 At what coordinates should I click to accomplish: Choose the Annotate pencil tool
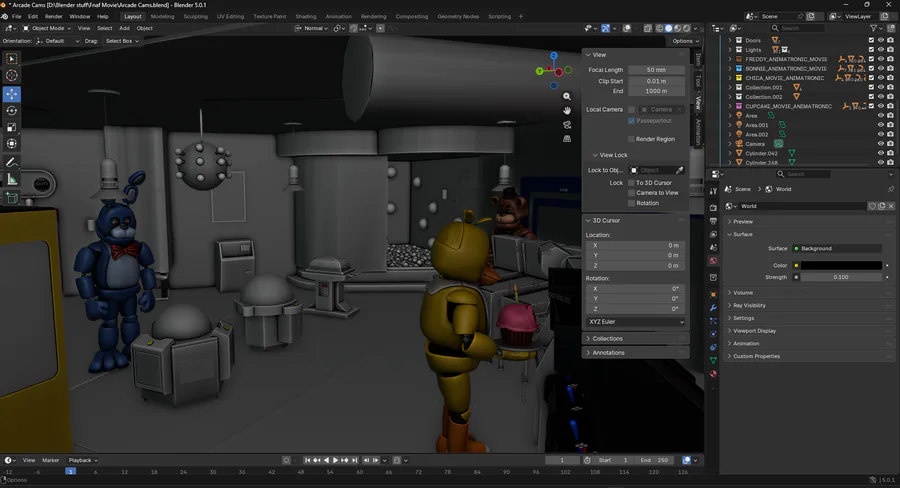point(12,162)
